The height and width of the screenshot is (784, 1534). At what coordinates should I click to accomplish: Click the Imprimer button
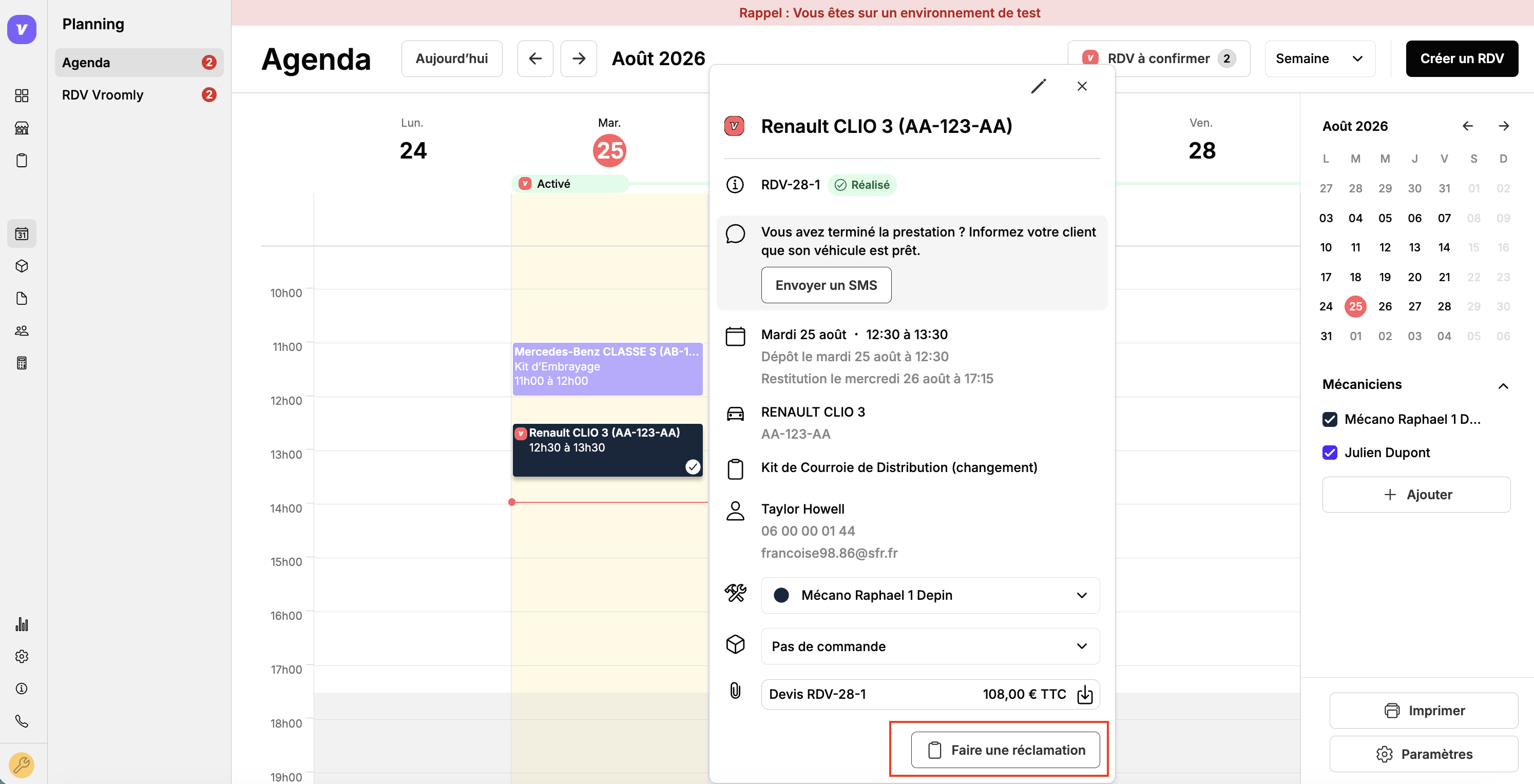click(1423, 710)
